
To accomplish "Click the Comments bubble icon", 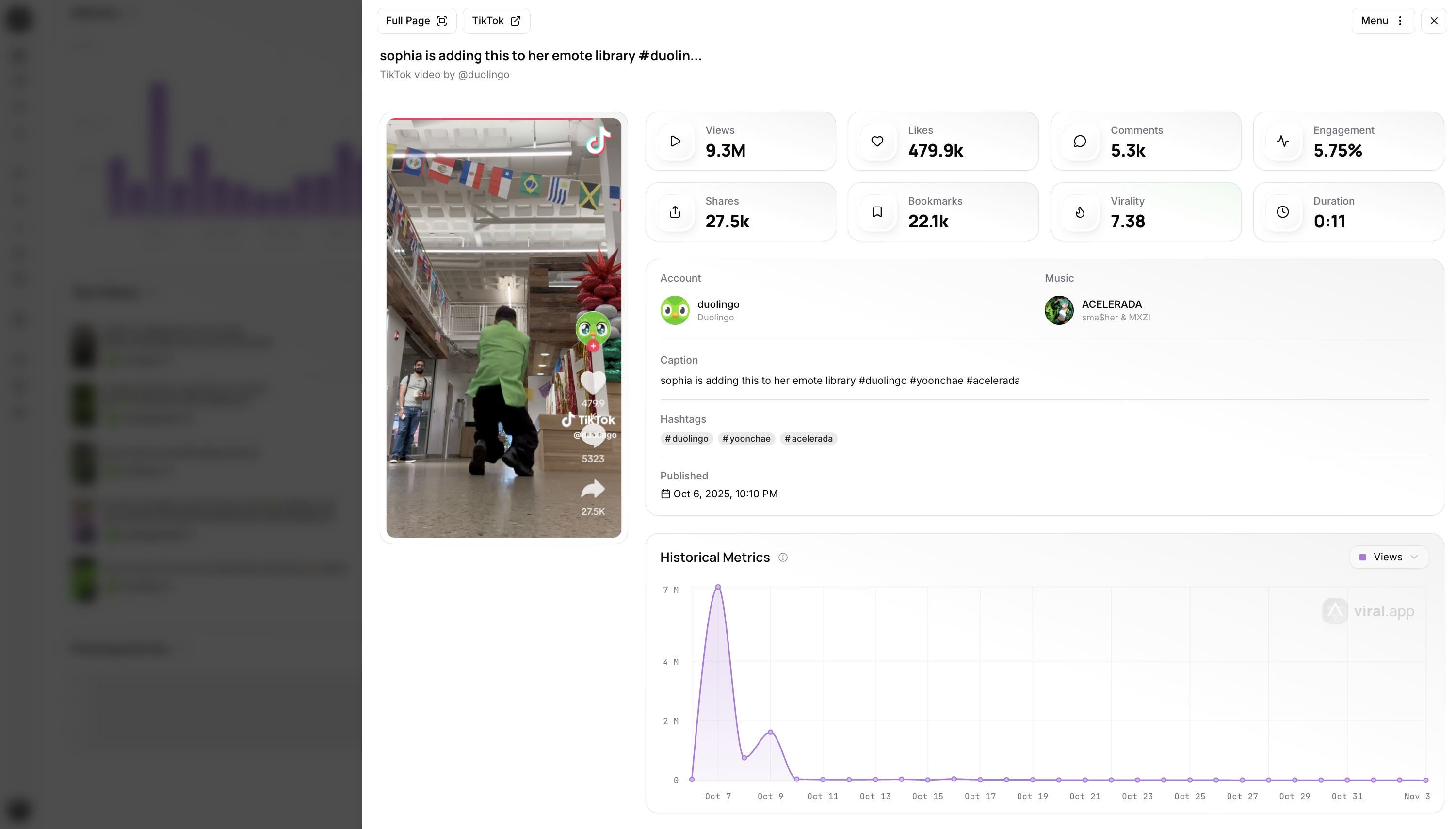I will (x=1080, y=141).
